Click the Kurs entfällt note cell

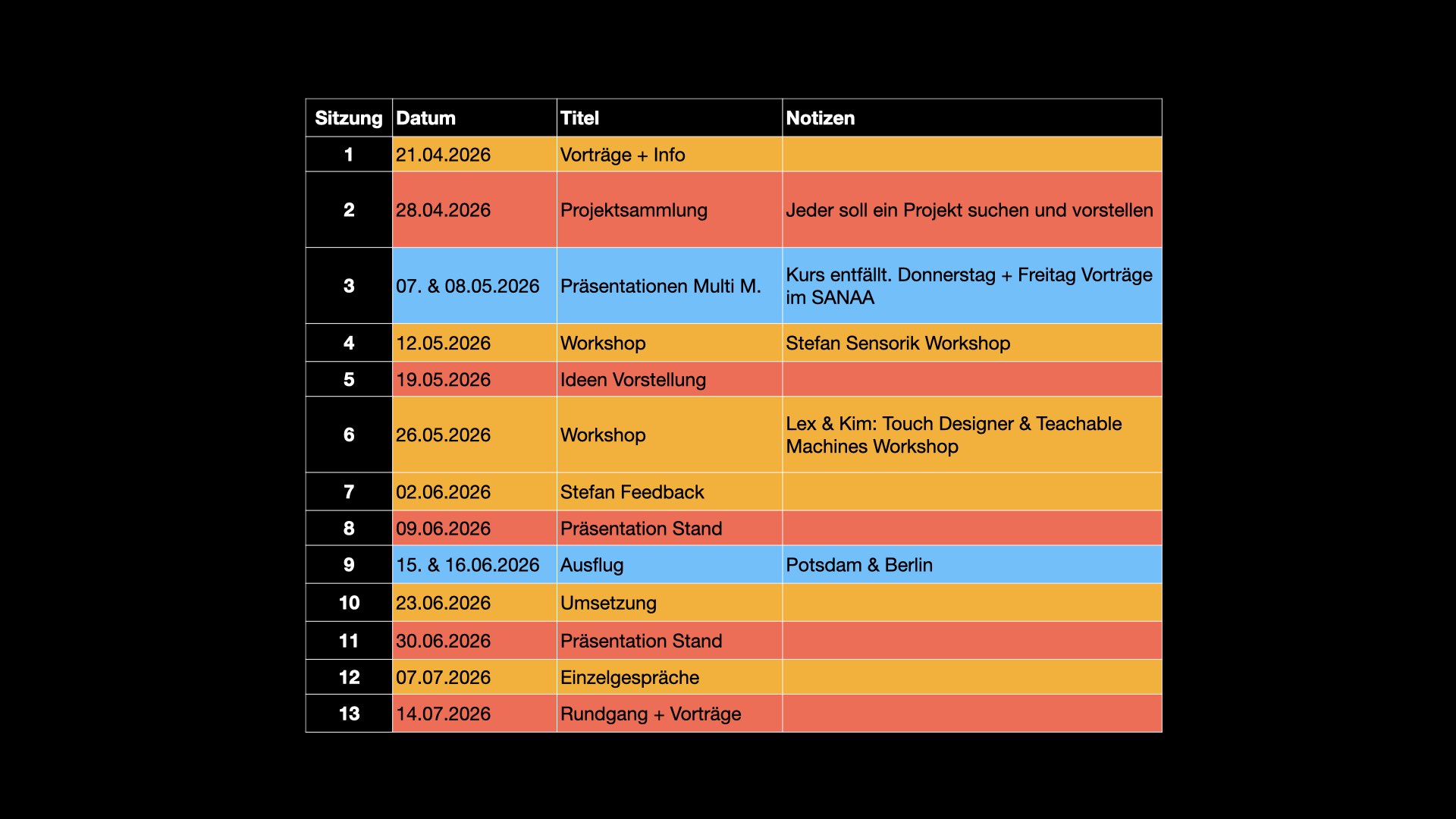tap(972, 286)
